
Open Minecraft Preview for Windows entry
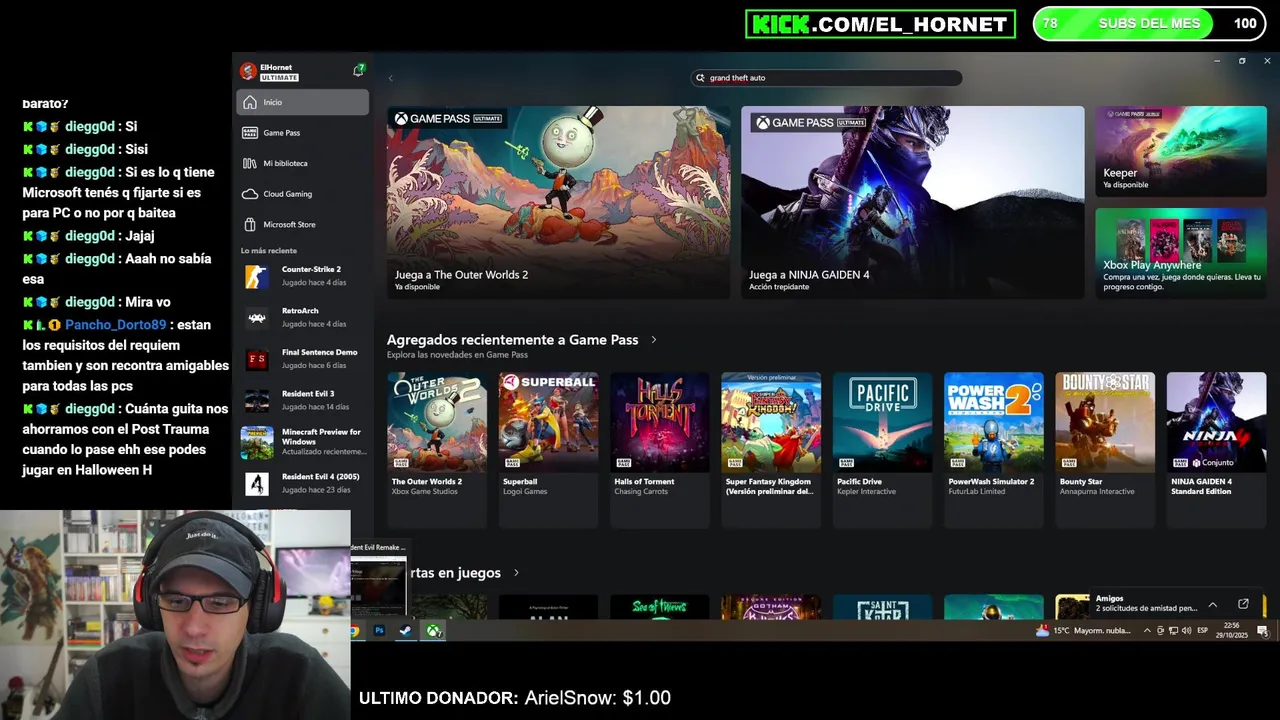click(303, 442)
